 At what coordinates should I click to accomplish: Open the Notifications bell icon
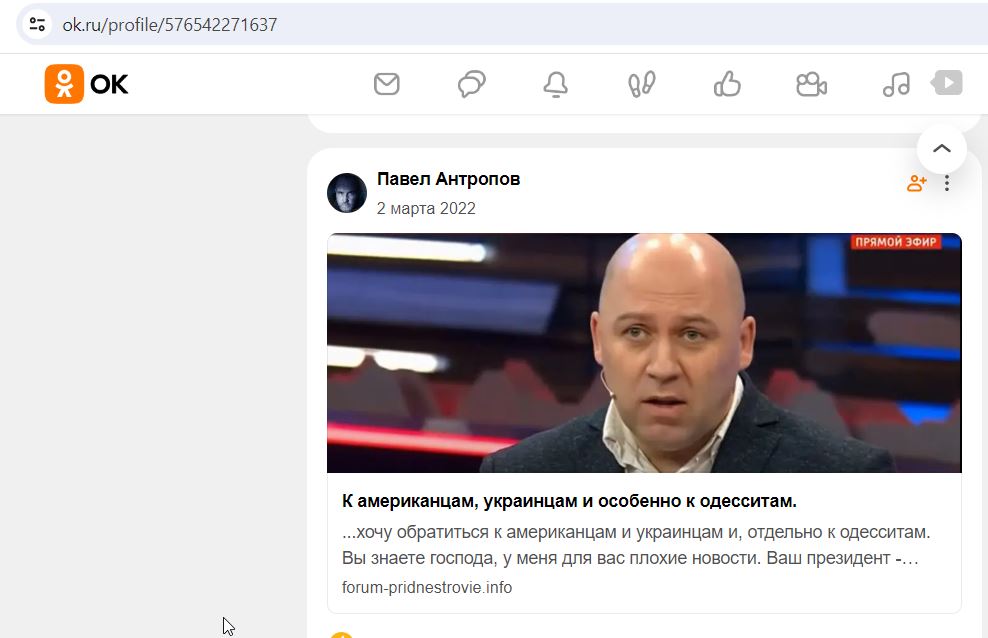tap(556, 84)
